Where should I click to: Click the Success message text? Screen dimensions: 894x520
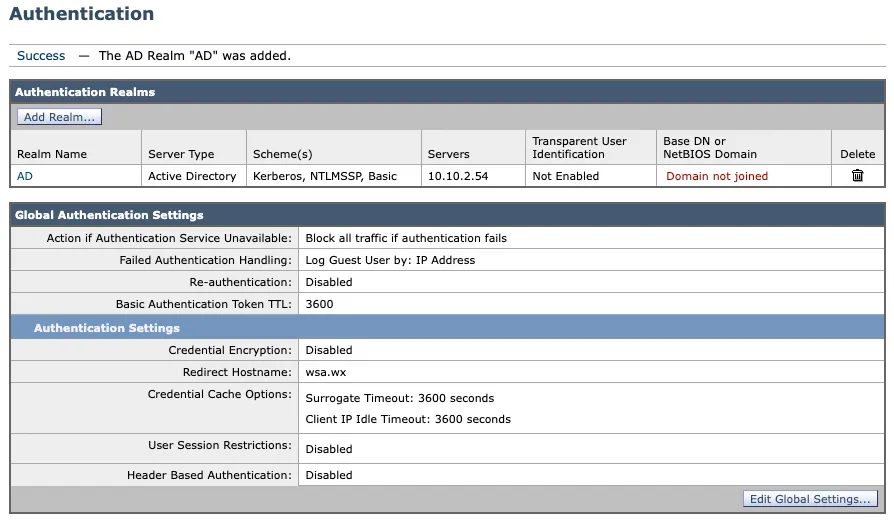tap(41, 56)
